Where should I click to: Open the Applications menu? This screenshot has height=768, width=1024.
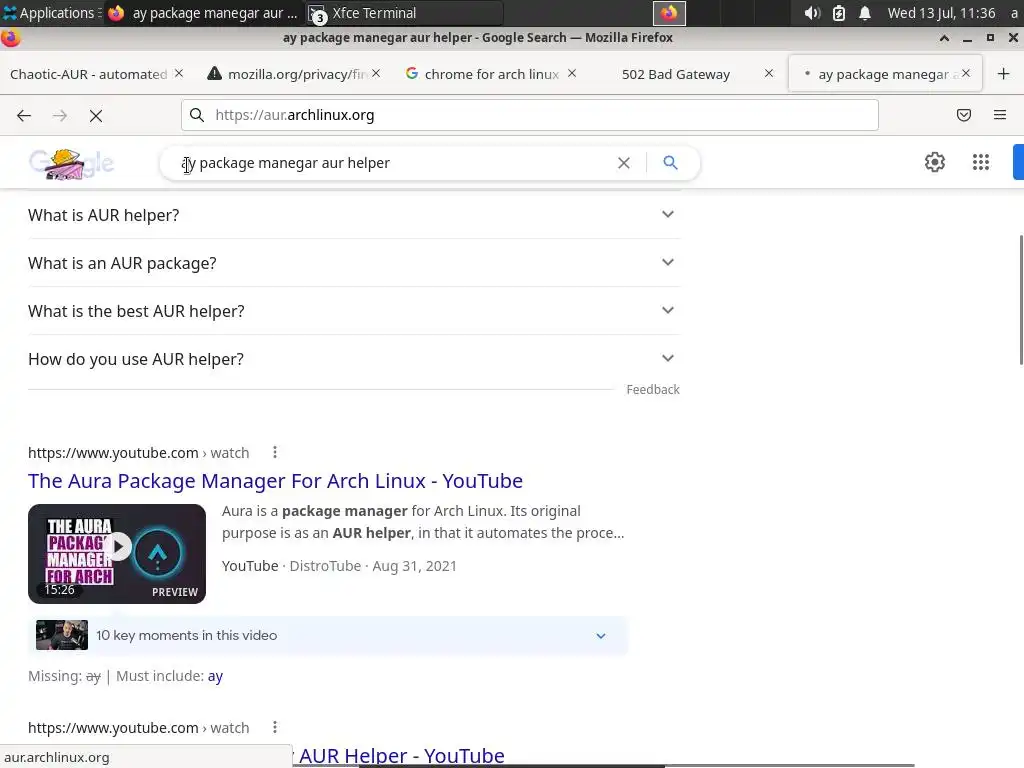click(49, 13)
